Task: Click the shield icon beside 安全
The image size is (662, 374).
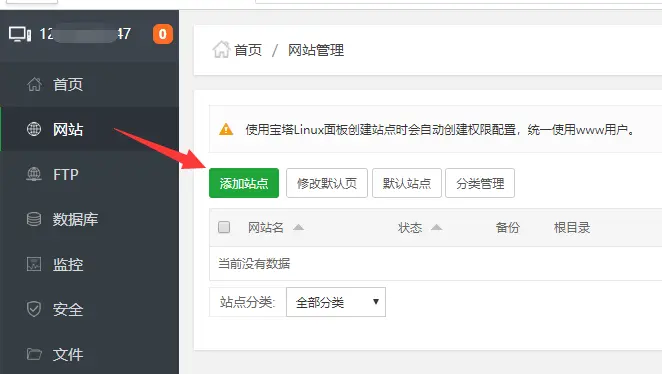Action: click(x=34, y=309)
